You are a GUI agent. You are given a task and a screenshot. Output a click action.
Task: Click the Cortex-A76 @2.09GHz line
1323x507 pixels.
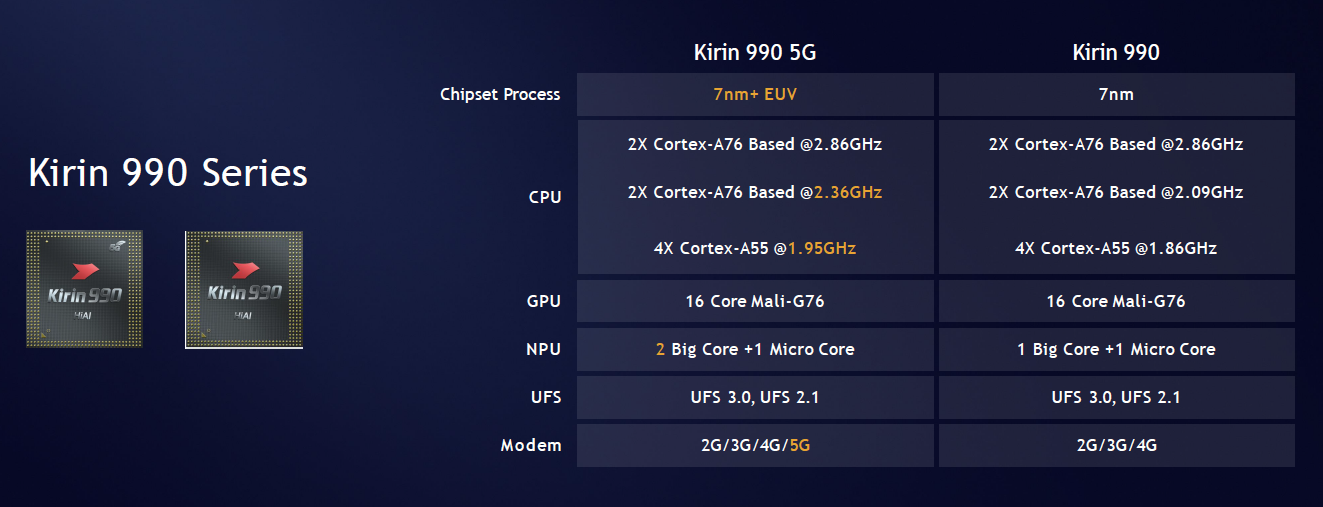click(1116, 192)
